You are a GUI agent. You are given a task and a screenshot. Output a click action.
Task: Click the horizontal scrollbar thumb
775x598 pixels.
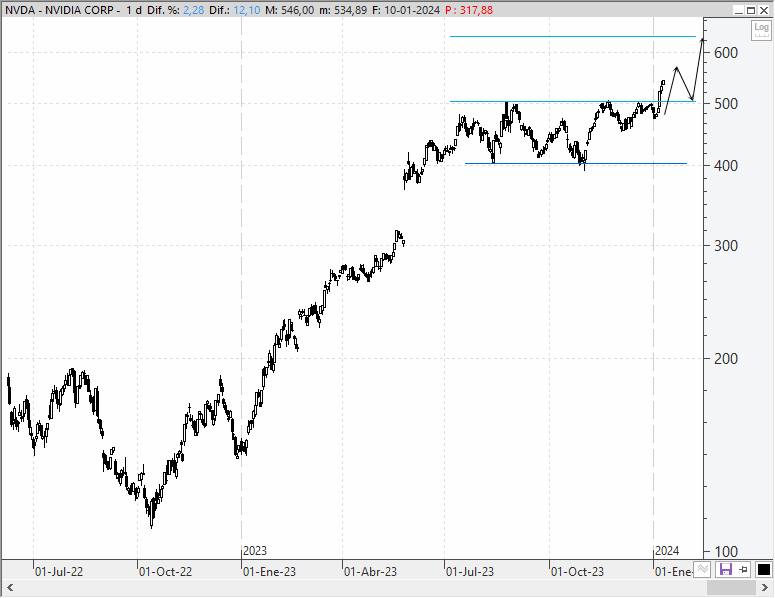(x=731, y=588)
